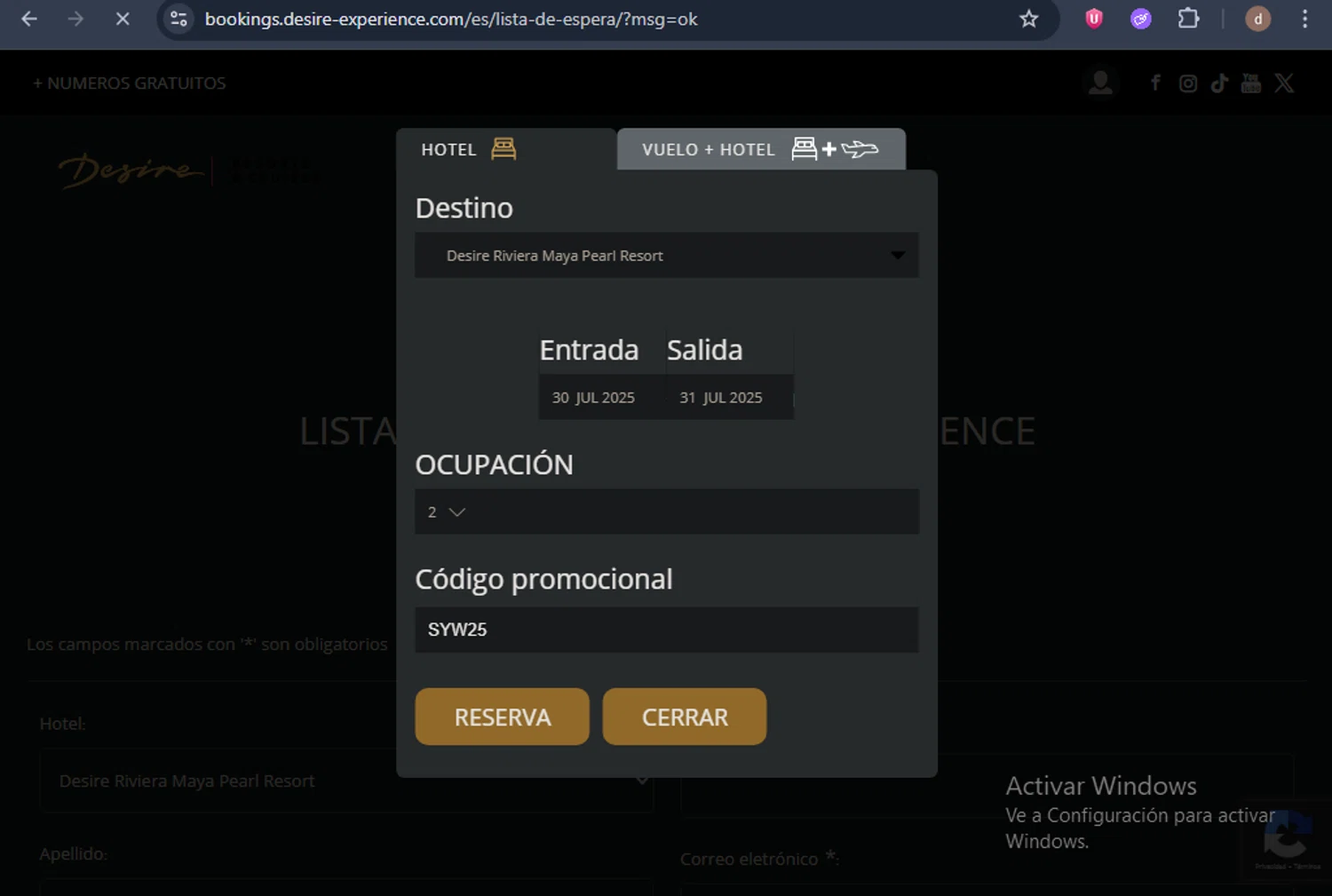Open site information icon in address bar

click(x=179, y=19)
